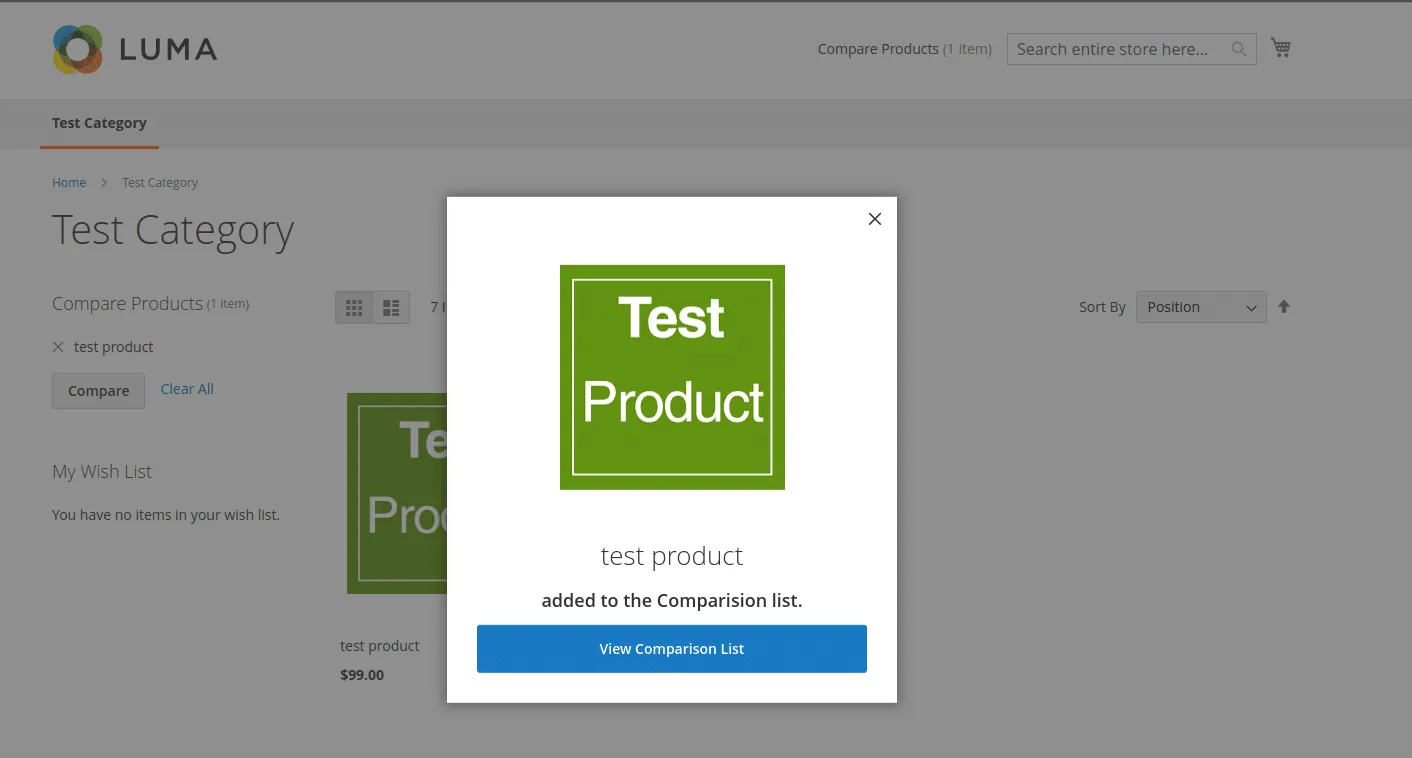Click the test product name in popup
Viewport: 1412px width, 758px height.
(672, 556)
